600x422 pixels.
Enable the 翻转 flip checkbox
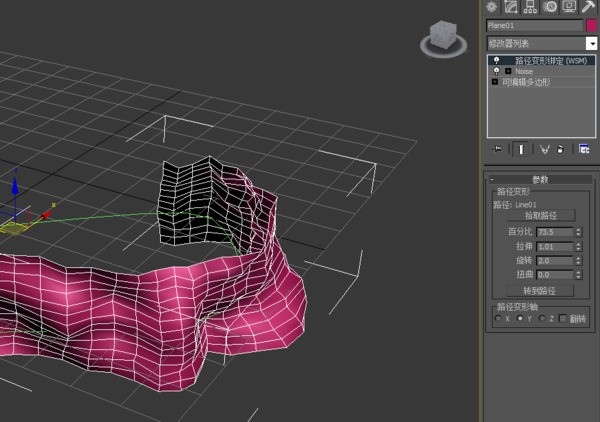click(562, 318)
